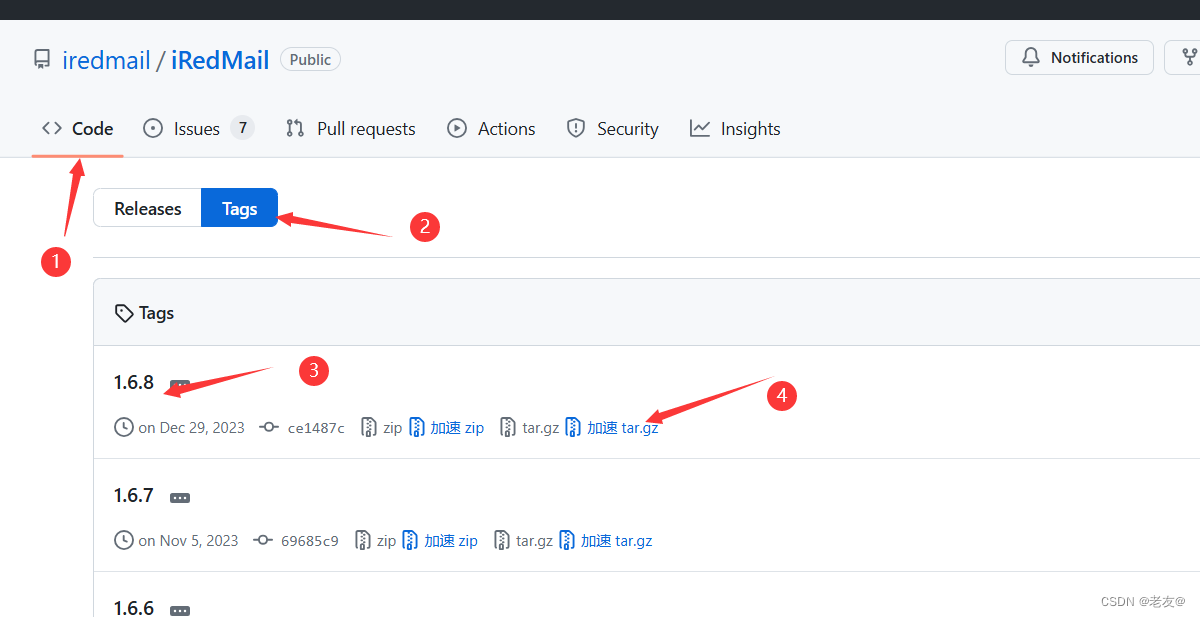Switch to the Code tab
Viewport: 1200px width, 617px height.
77,129
